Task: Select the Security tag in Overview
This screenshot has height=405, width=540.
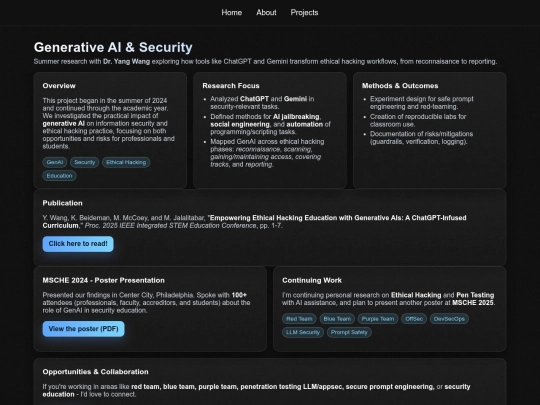Action: pyautogui.click(x=84, y=162)
